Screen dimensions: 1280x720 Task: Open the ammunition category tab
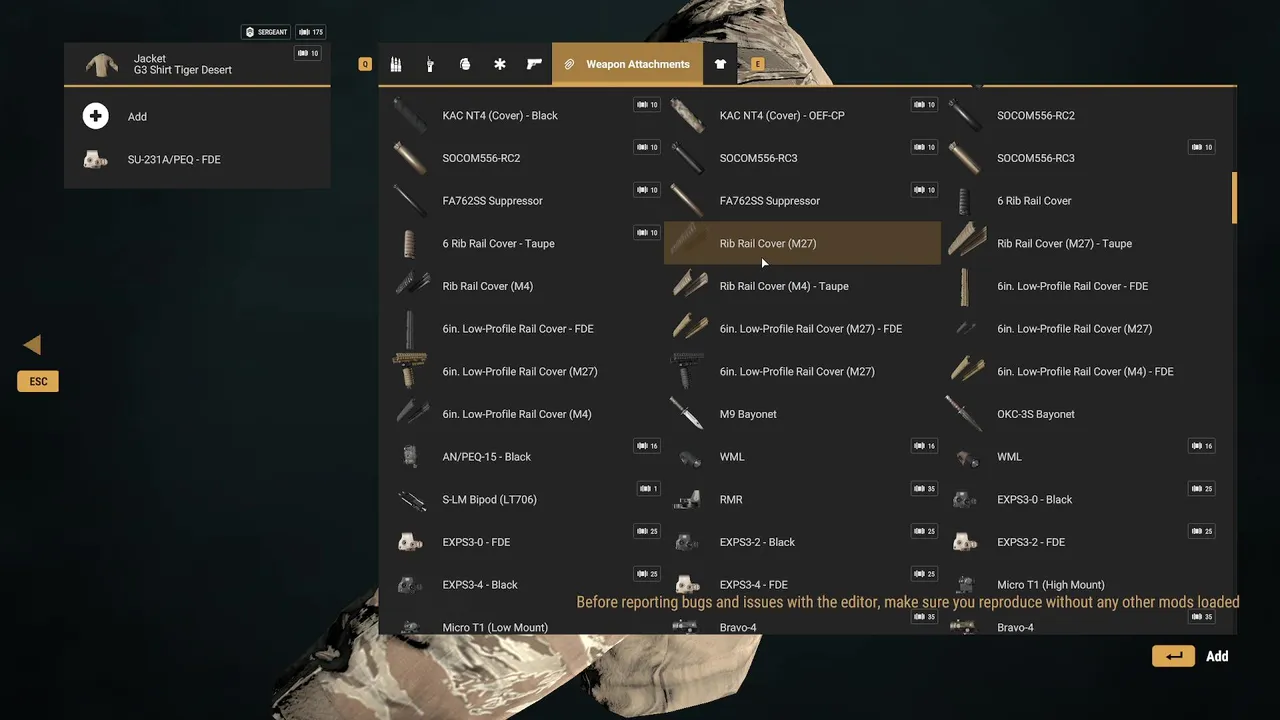(396, 64)
